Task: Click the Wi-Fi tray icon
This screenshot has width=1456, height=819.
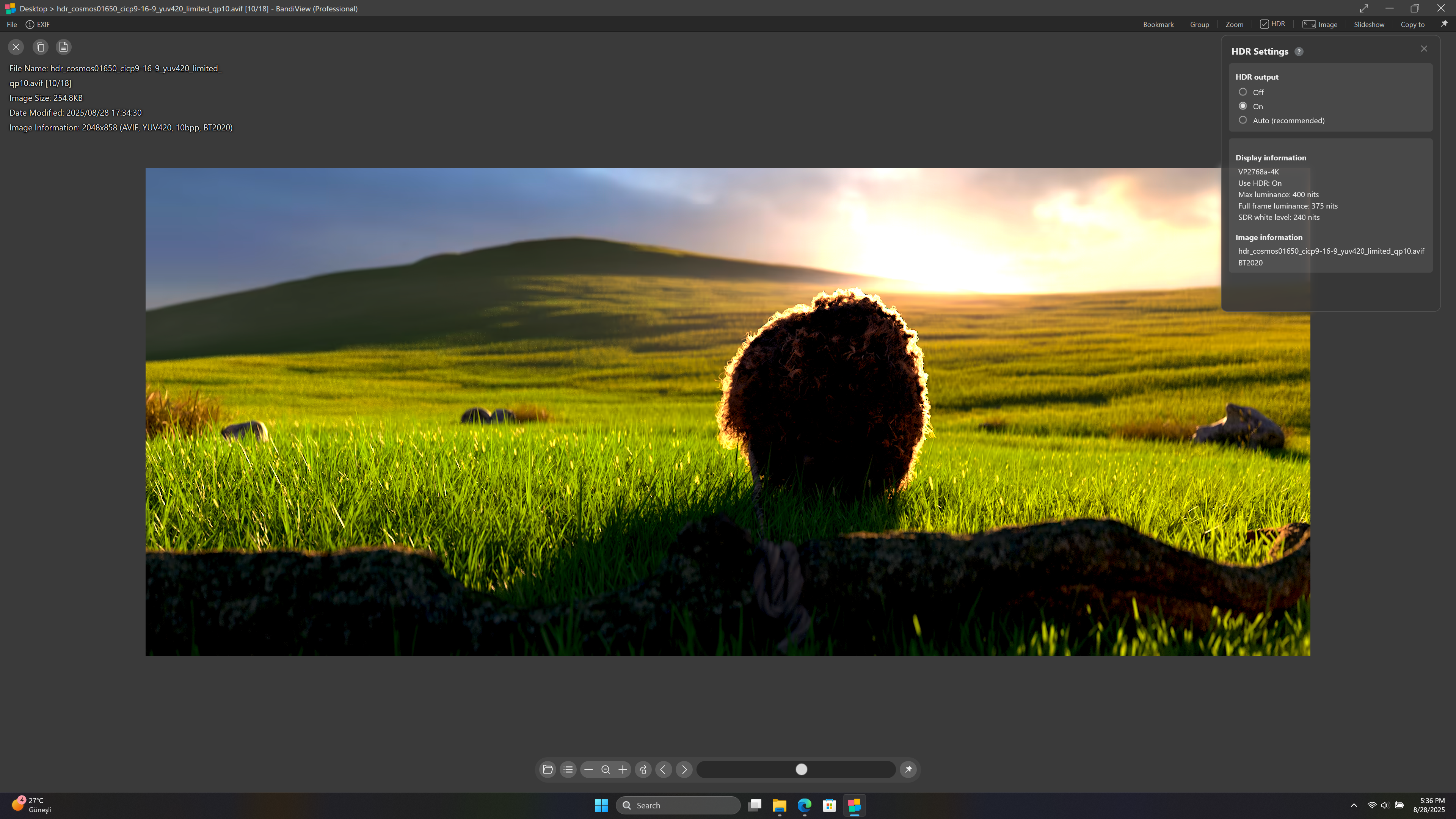Action: (x=1372, y=805)
